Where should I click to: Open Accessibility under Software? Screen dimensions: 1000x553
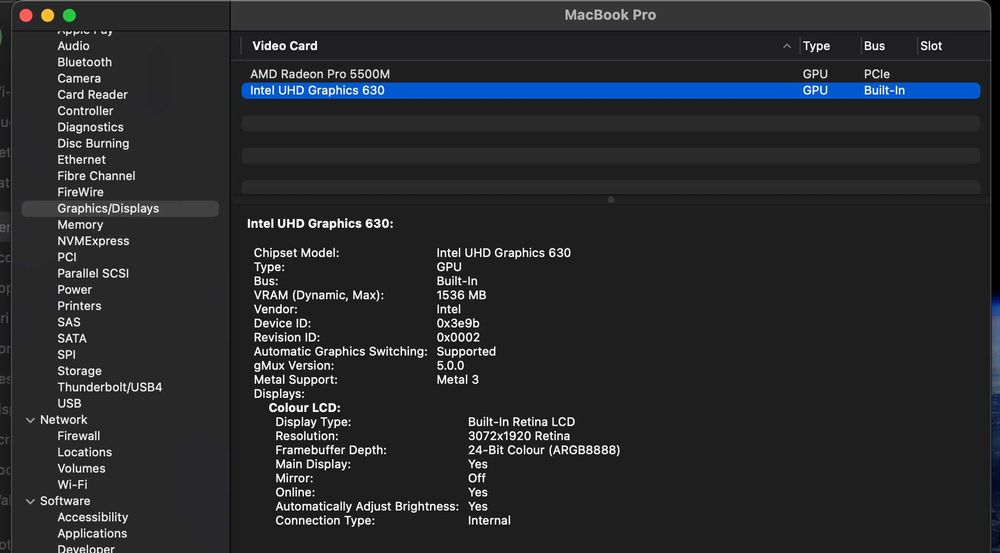[92, 517]
